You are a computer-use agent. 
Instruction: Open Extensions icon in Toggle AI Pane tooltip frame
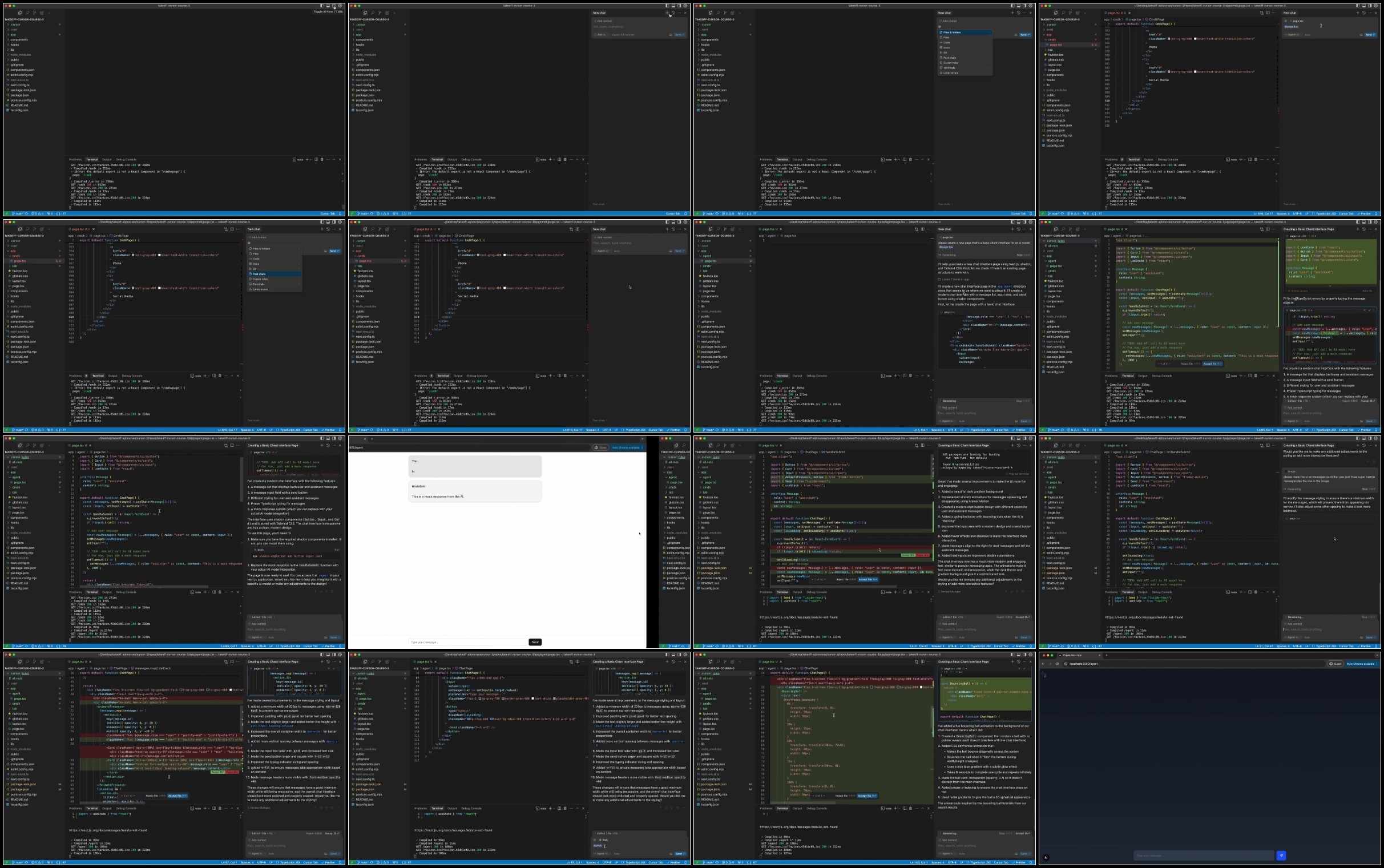coord(42,13)
